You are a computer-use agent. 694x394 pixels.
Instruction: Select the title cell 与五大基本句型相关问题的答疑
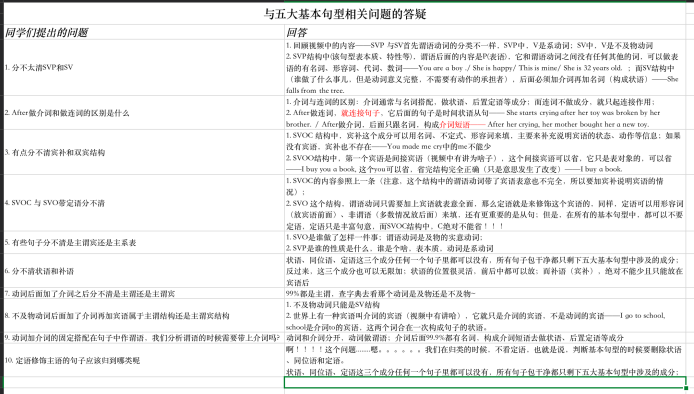tap(344, 14)
